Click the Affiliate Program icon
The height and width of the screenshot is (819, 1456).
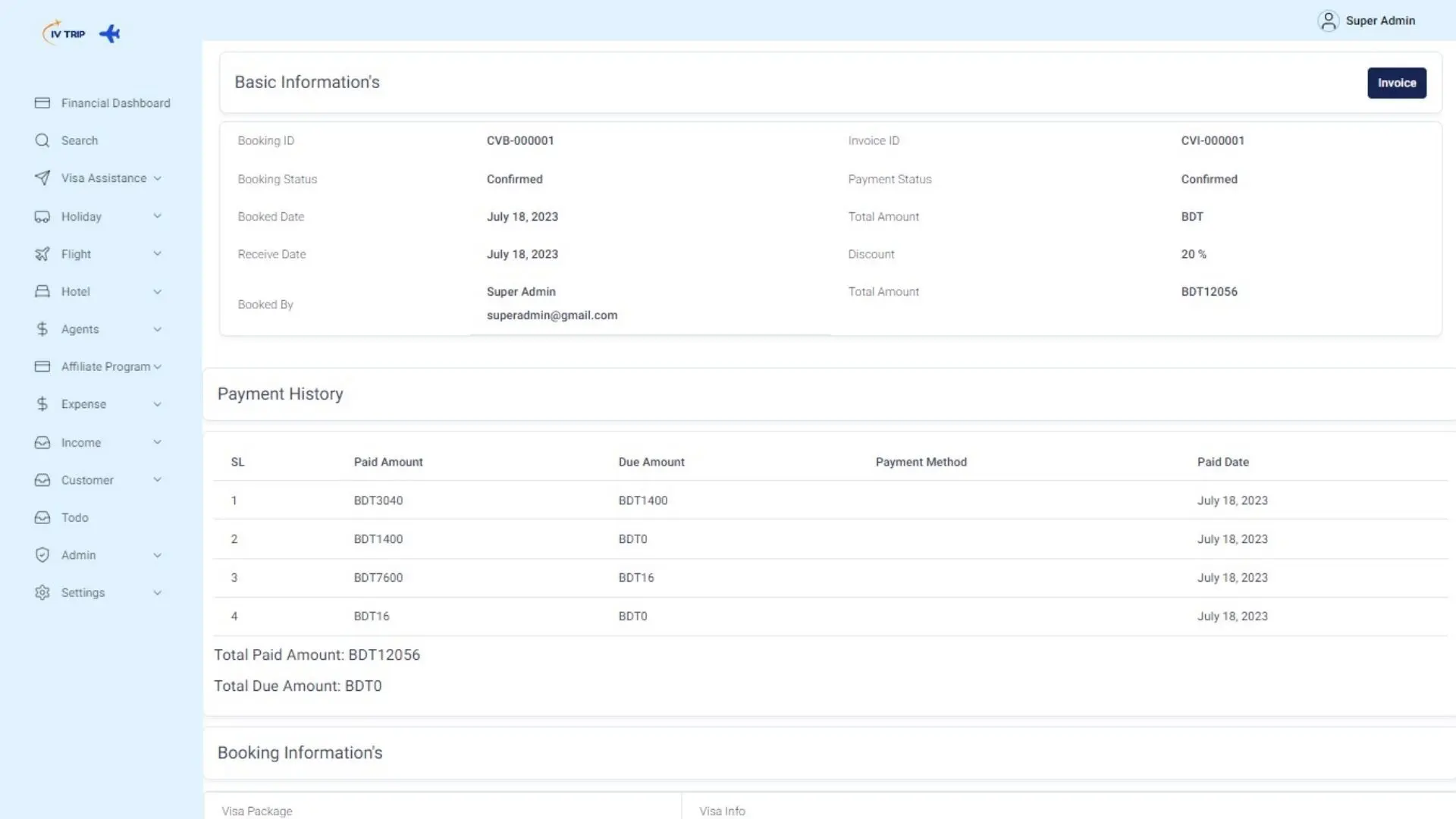tap(42, 366)
